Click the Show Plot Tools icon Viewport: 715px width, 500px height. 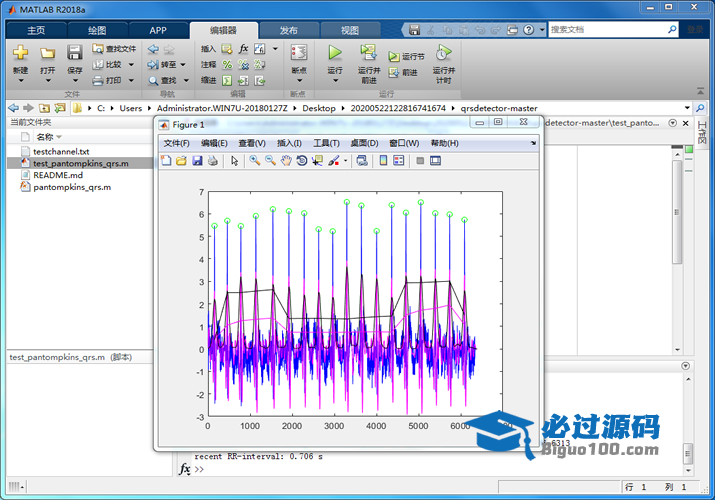[435, 160]
